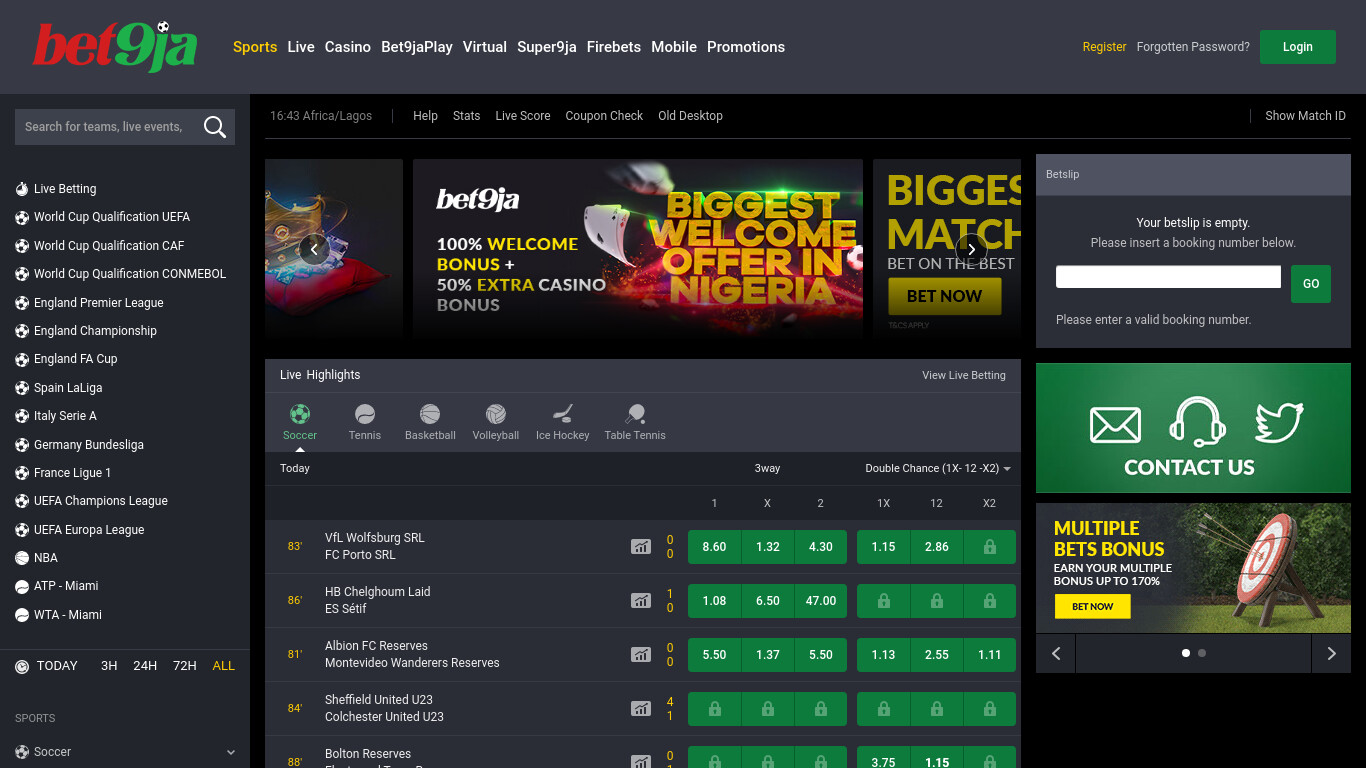The width and height of the screenshot is (1366, 768).
Task: Click locked 1X odds for HB Chelghoum Laid
Action: (x=884, y=601)
